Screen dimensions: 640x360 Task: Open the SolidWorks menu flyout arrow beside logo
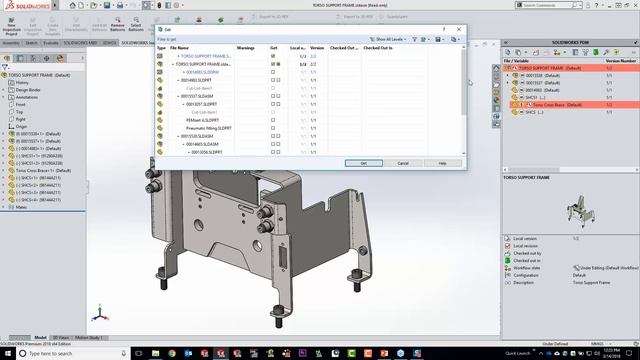[55, 5]
